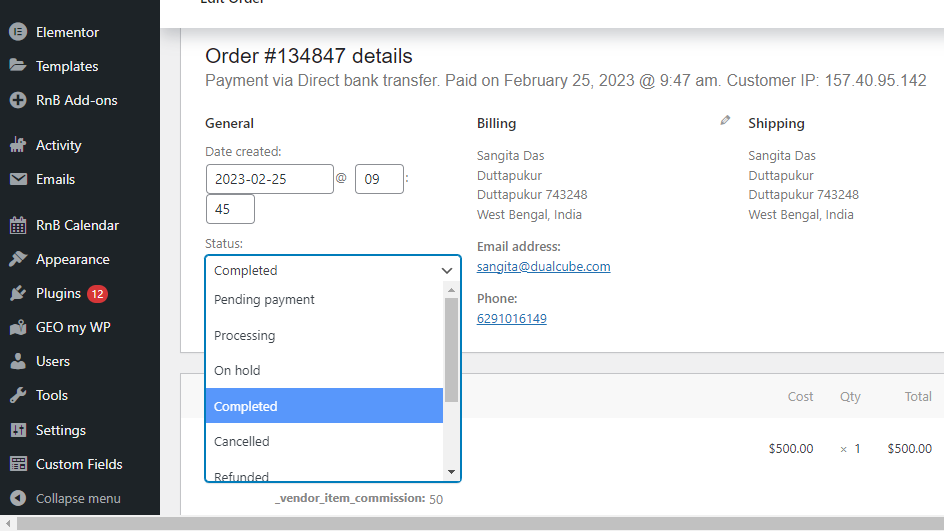Collapse the Status dropdown showing Completed
This screenshot has width=944, height=531.
333,270
